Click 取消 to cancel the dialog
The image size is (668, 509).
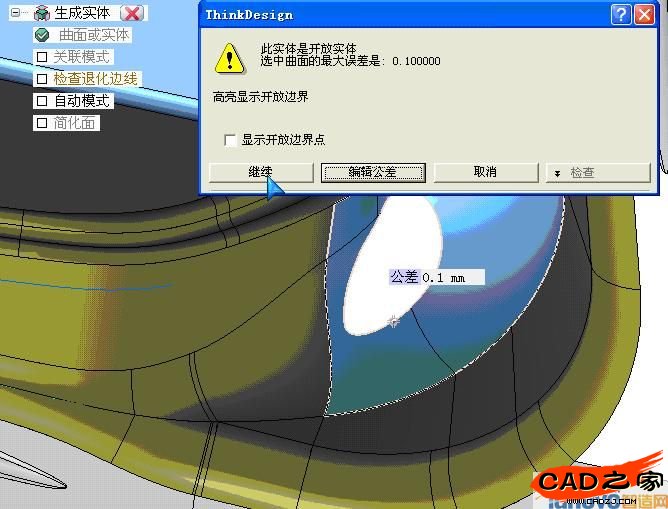(485, 172)
